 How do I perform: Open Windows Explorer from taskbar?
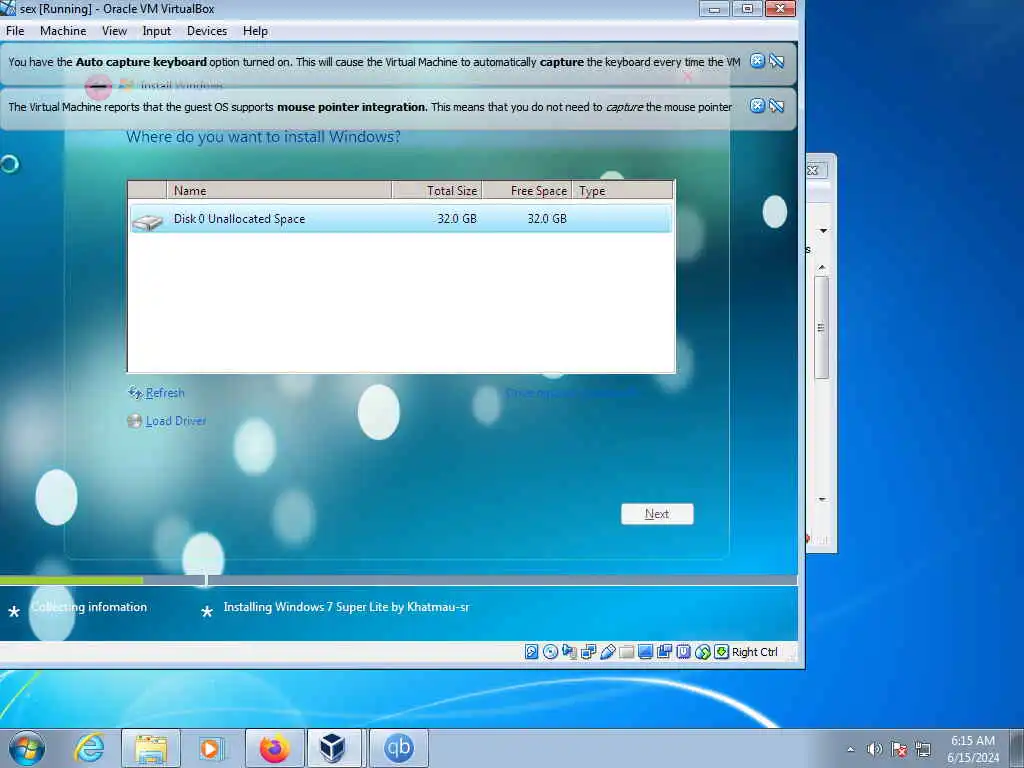pos(151,748)
